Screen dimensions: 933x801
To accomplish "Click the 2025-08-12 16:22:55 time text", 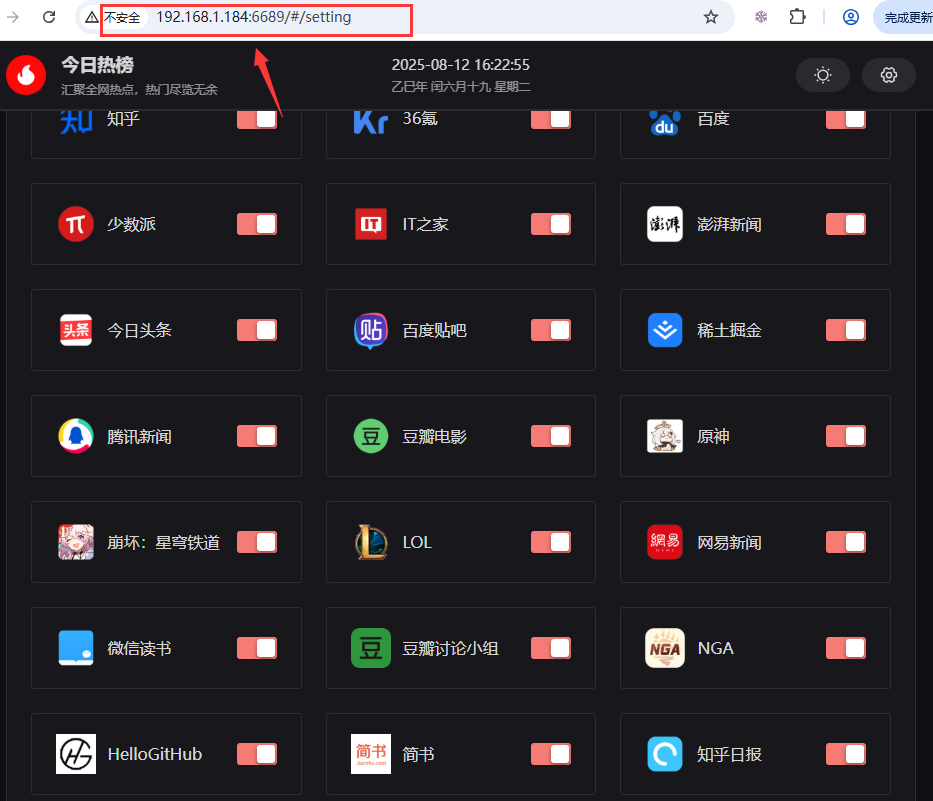I will coord(461,64).
